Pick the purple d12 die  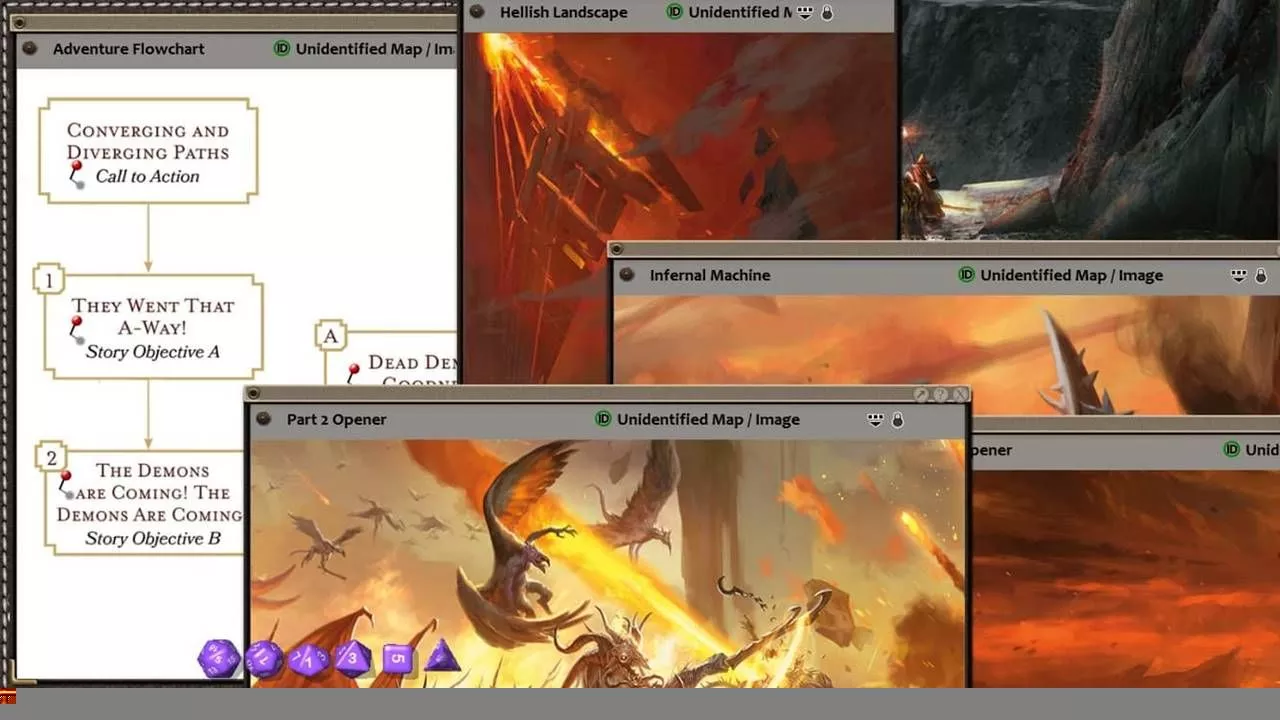(264, 659)
